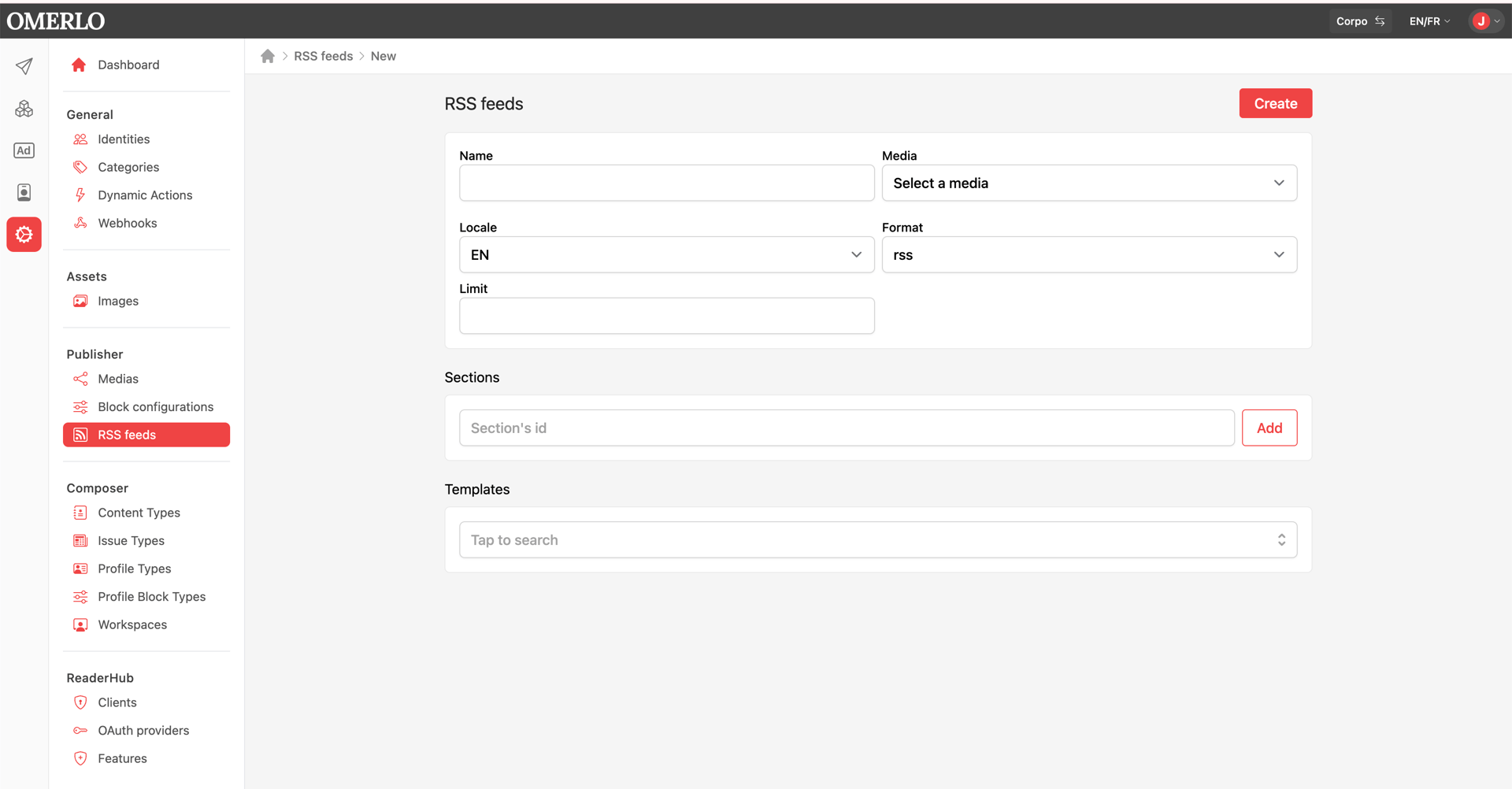This screenshot has height=789, width=1512.
Task: Open Features in sidebar
Action: [x=122, y=758]
